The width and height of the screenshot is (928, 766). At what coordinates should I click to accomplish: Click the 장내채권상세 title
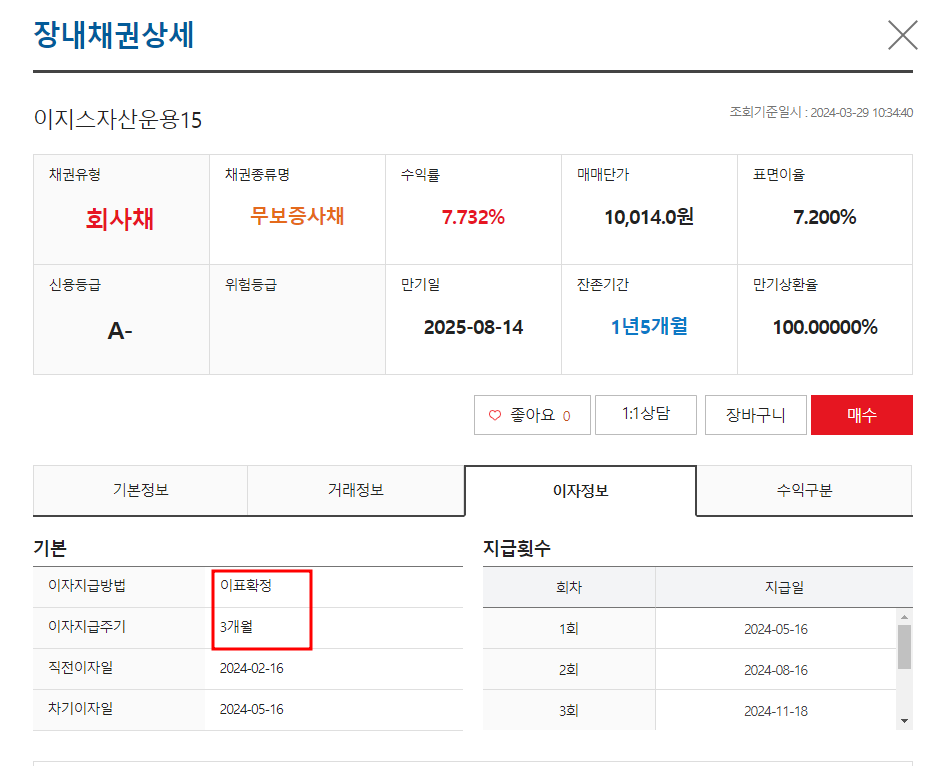114,34
